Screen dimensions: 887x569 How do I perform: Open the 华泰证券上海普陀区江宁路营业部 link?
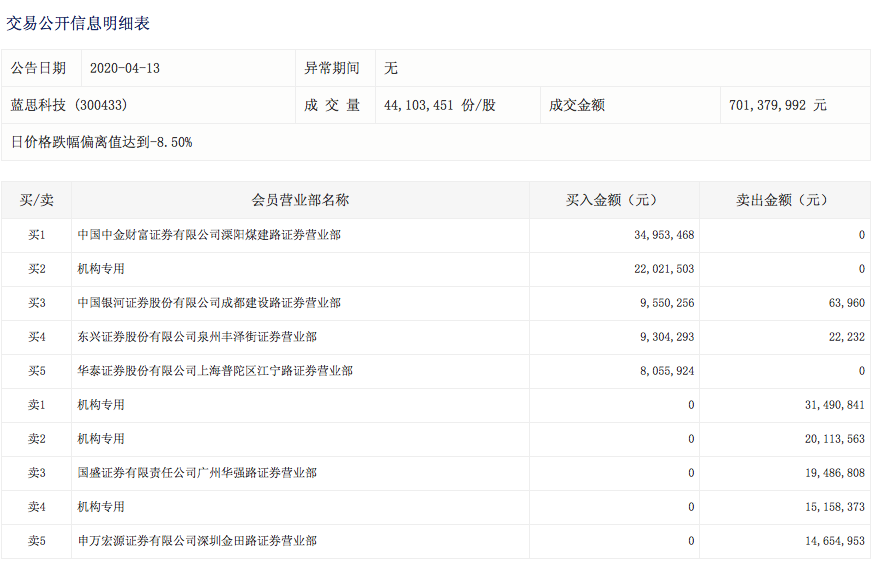point(215,371)
